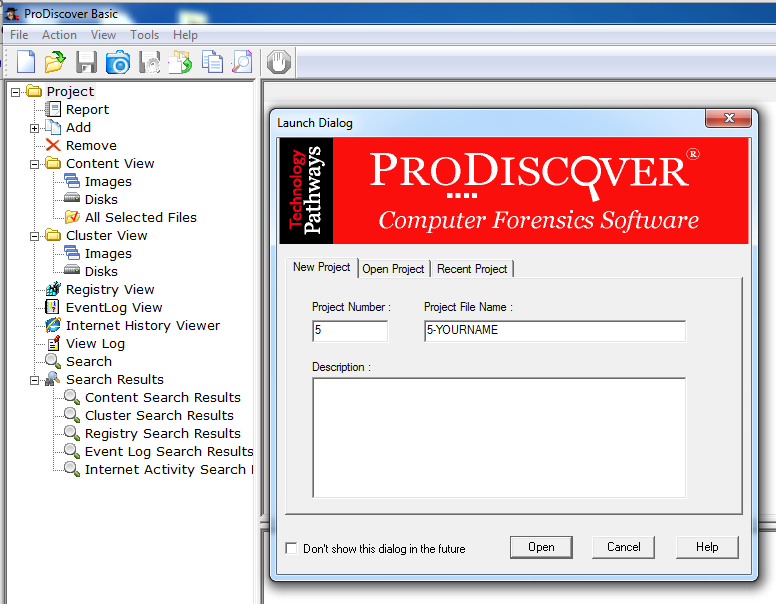Collapse the Search Results tree node

pos(34,380)
